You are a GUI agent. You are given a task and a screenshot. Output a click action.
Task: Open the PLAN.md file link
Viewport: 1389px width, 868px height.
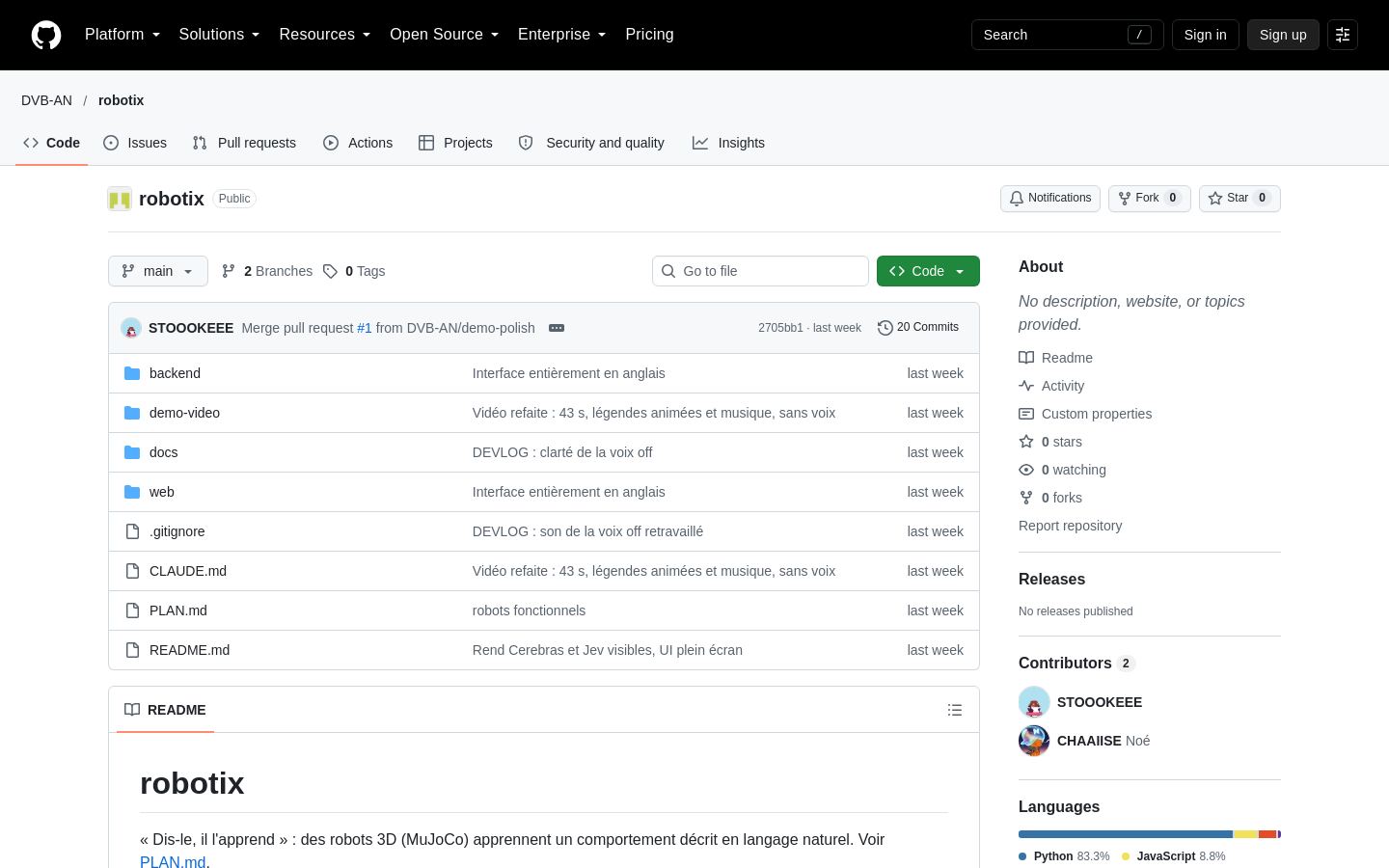click(x=178, y=610)
